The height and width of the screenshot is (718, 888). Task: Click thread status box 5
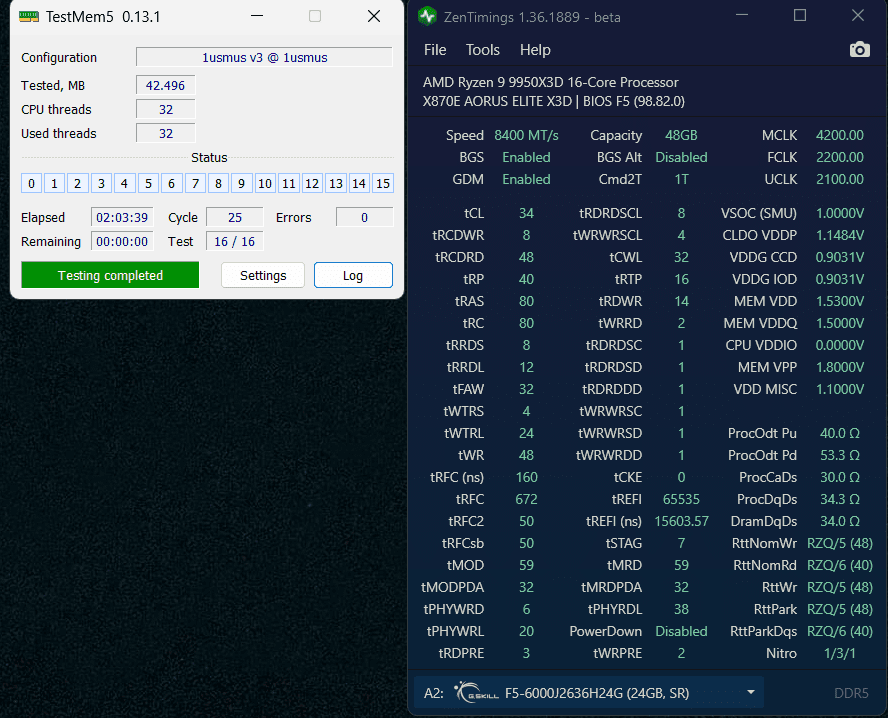(x=148, y=183)
